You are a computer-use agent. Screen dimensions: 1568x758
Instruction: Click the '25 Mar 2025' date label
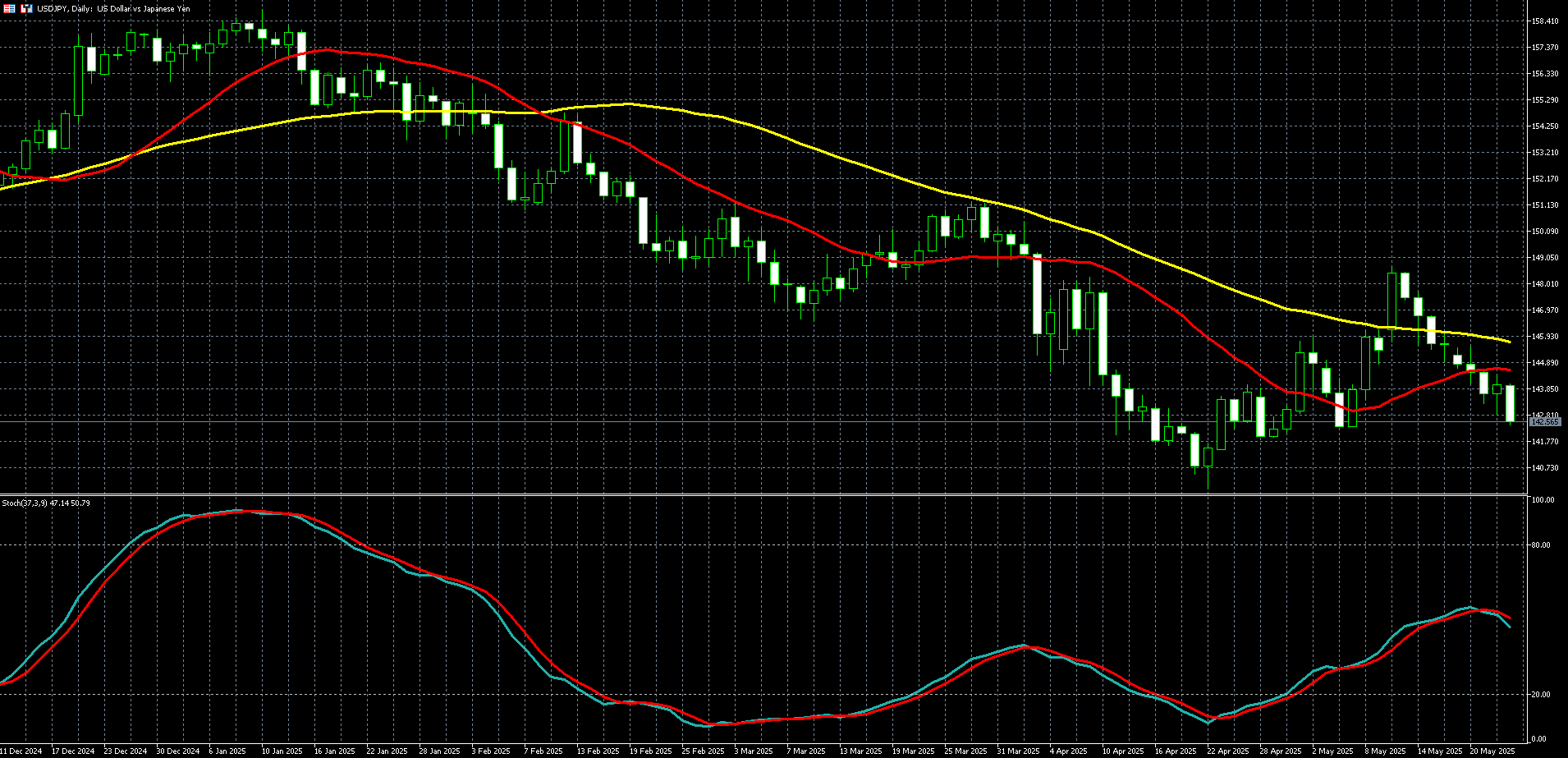coord(965,751)
